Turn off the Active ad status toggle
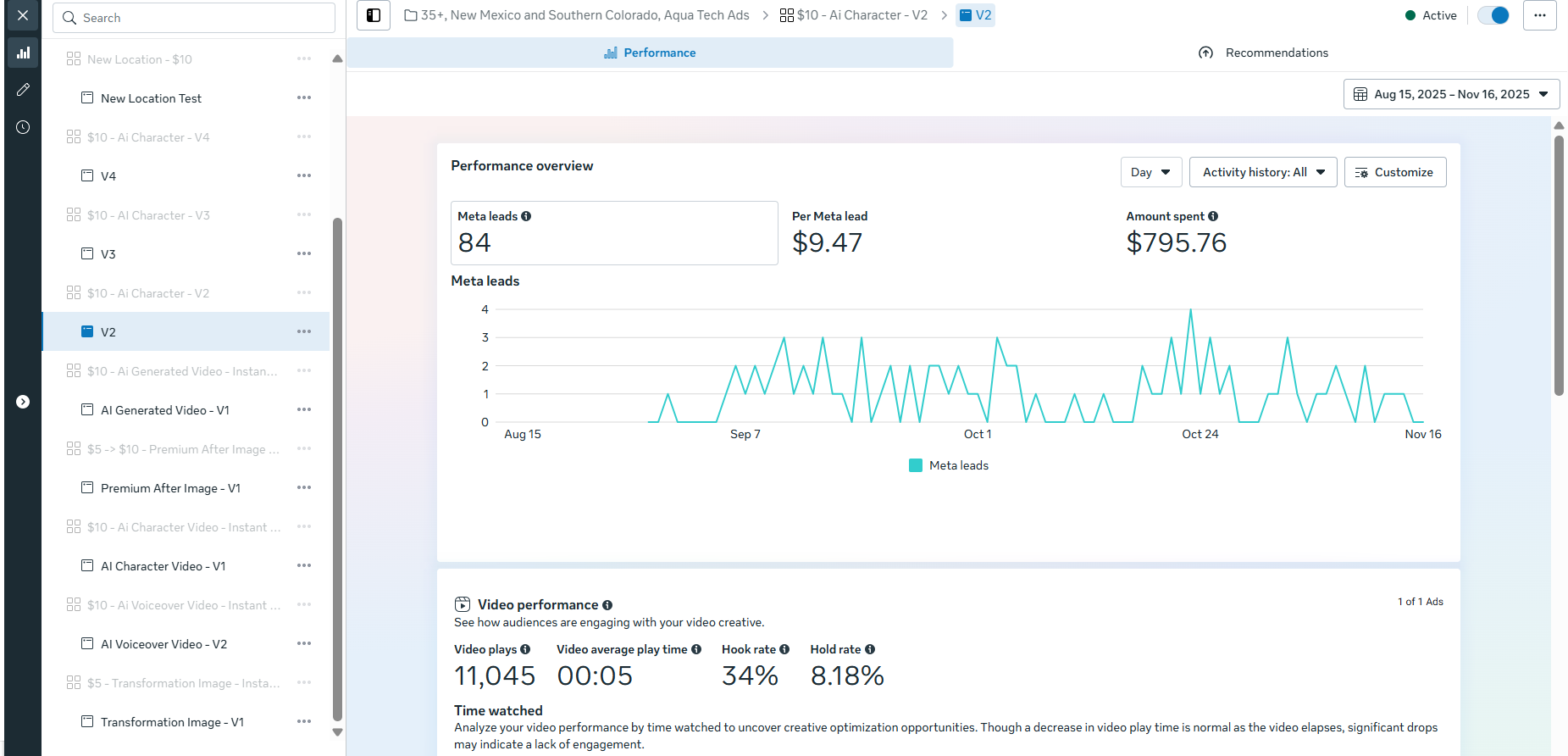The height and width of the screenshot is (756, 1568). (1493, 15)
